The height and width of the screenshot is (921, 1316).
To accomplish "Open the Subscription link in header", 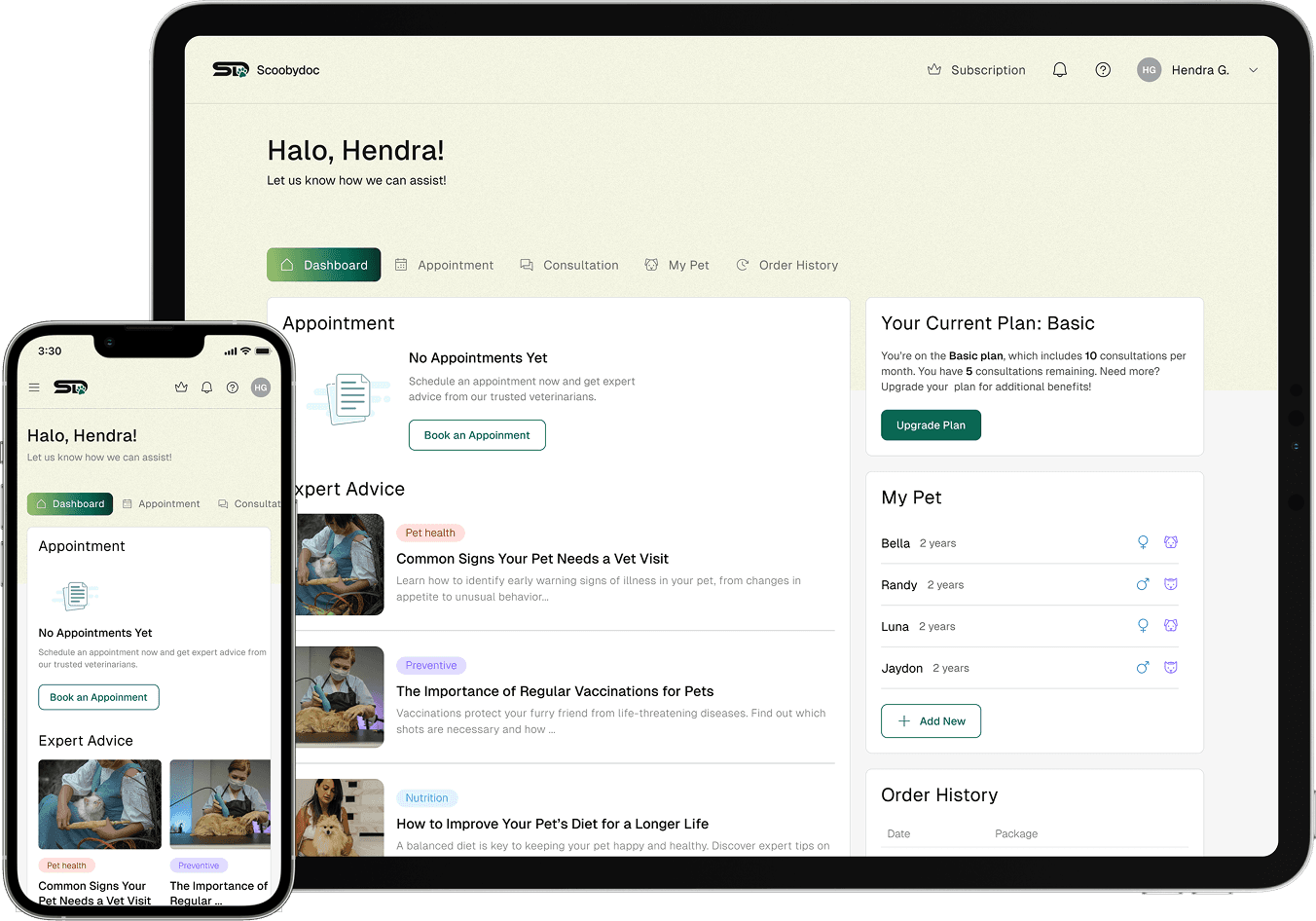I will [976, 70].
